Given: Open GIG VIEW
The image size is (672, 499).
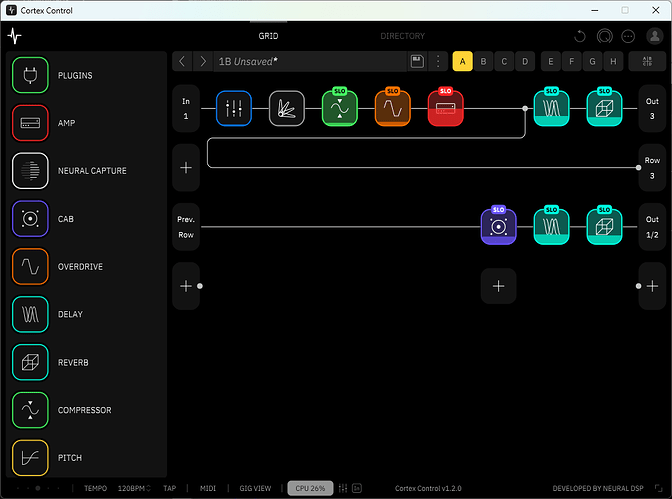Looking at the screenshot, I should click(255, 488).
